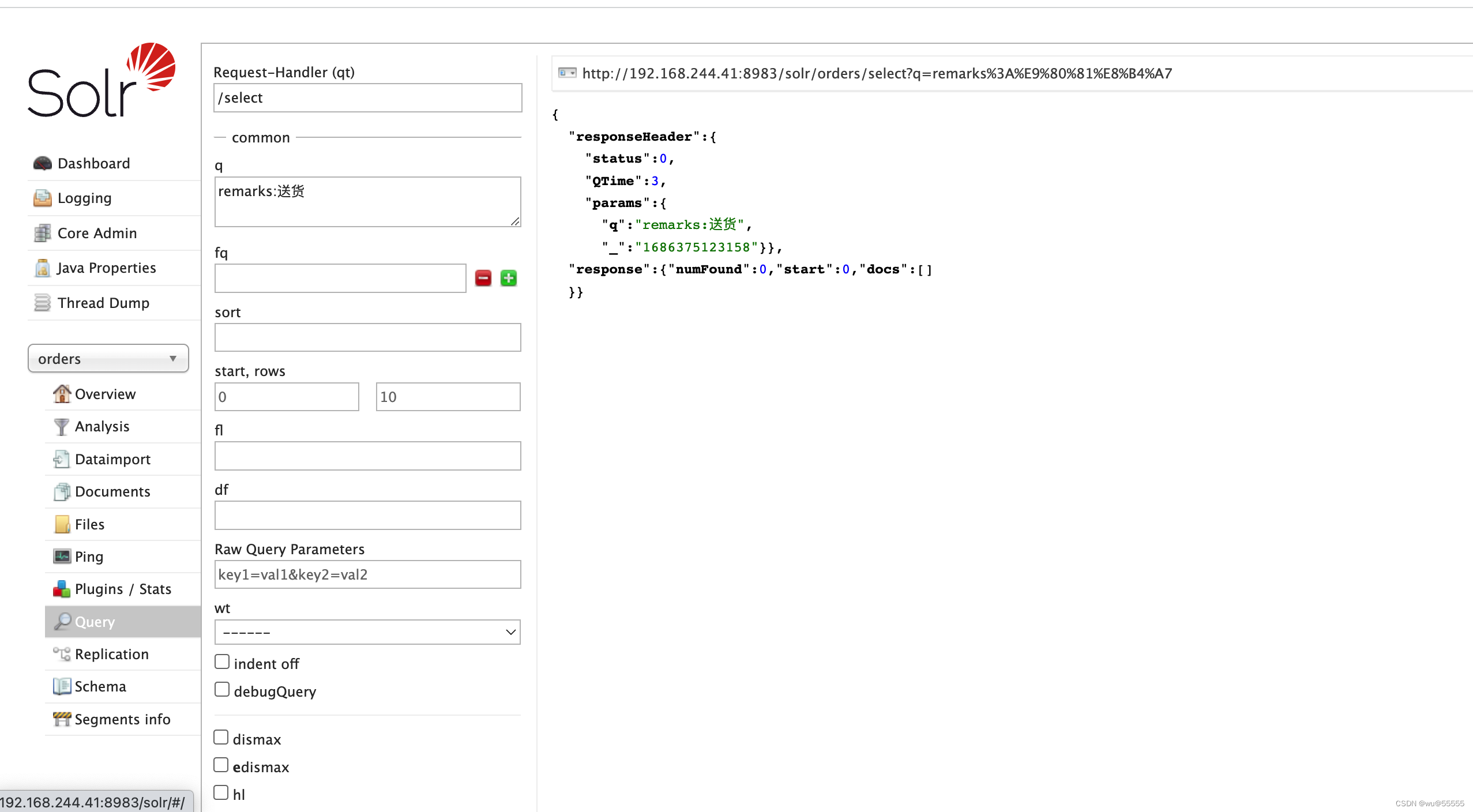Screen dimensions: 1473x812
Task: Enable the debugQuery checkbox
Action: (222, 690)
